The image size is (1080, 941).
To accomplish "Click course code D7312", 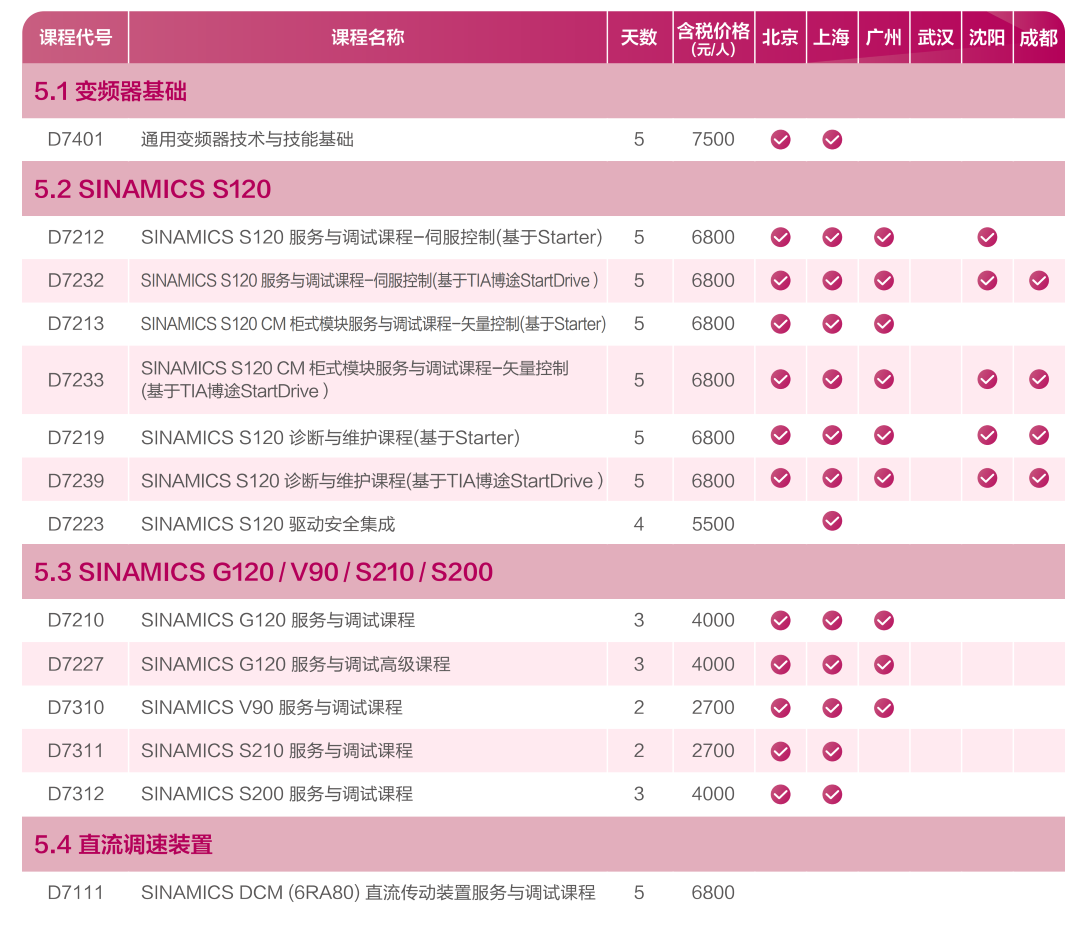I will 75,794.
